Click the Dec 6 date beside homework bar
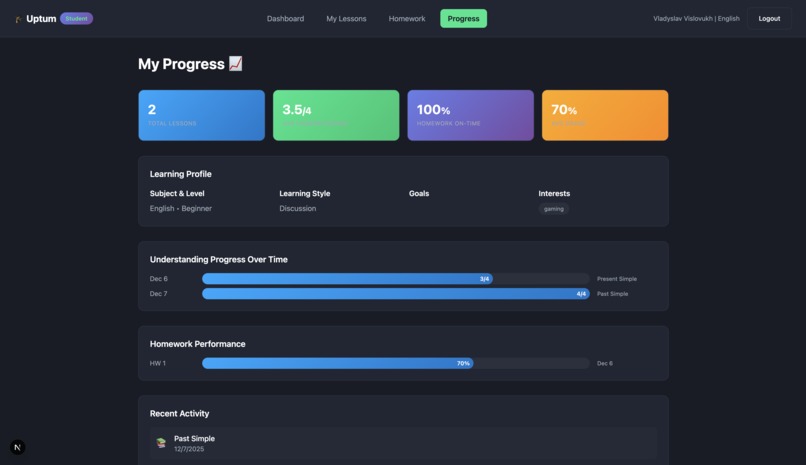This screenshot has width=806, height=465. [x=604, y=363]
